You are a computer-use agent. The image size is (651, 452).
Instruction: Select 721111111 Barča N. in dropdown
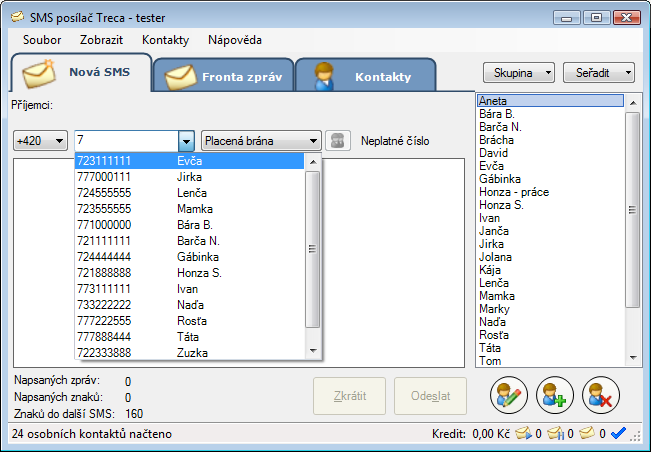tap(189, 241)
